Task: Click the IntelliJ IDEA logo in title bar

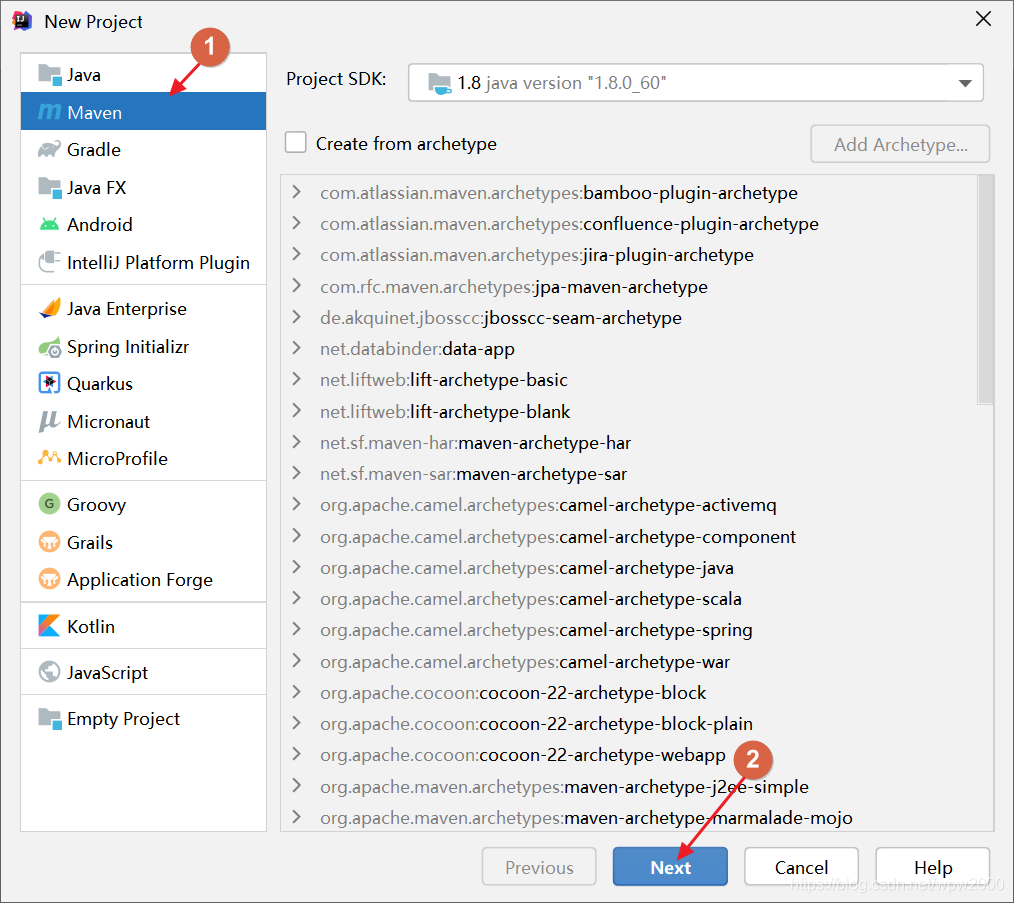Action: 22,21
